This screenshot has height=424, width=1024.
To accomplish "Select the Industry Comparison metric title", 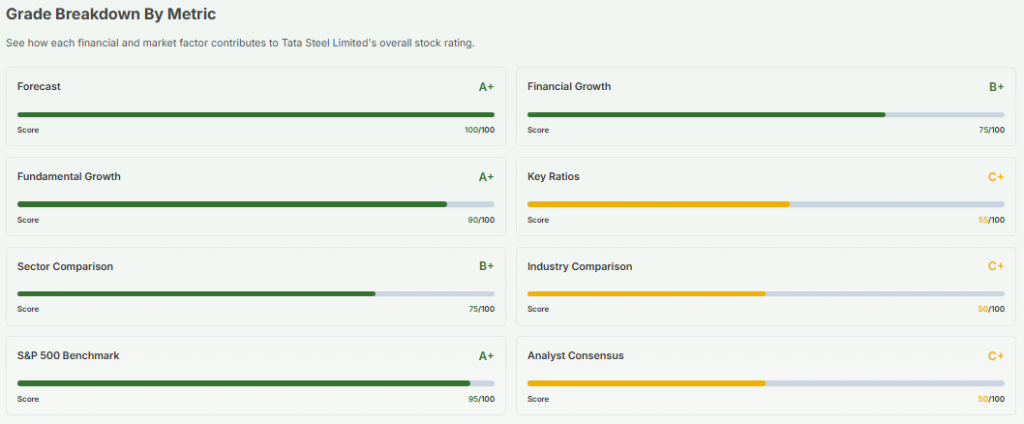I will [x=580, y=267].
